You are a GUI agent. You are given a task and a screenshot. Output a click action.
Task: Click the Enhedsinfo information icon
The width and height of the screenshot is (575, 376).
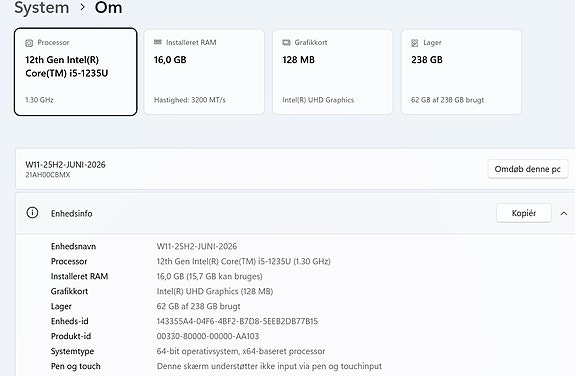click(32, 212)
